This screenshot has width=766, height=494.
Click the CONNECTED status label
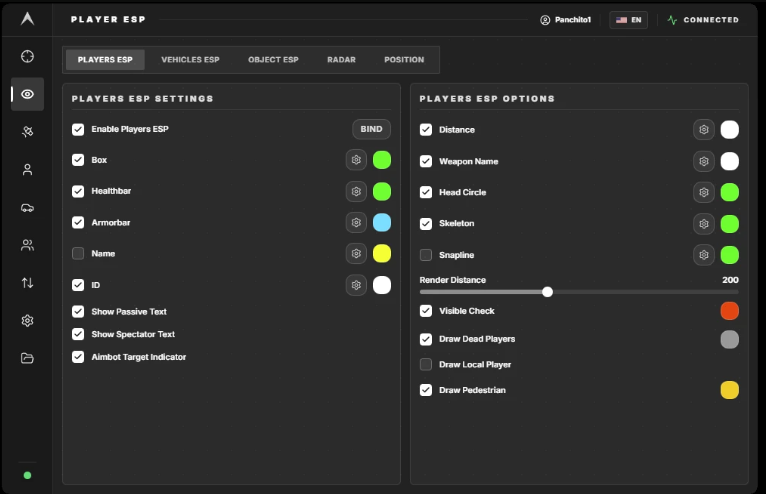[x=711, y=20]
